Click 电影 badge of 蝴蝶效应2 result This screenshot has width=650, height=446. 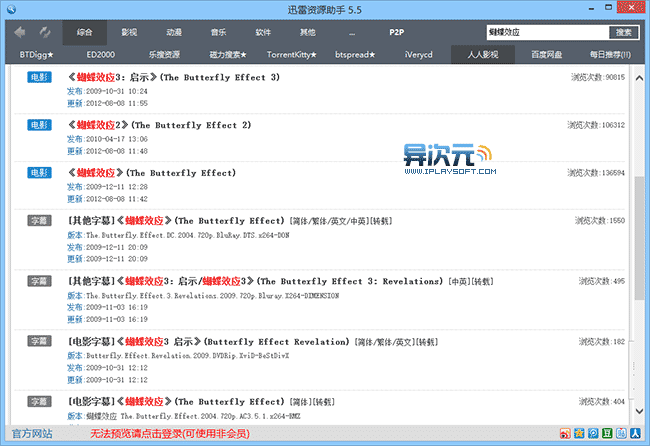point(39,125)
